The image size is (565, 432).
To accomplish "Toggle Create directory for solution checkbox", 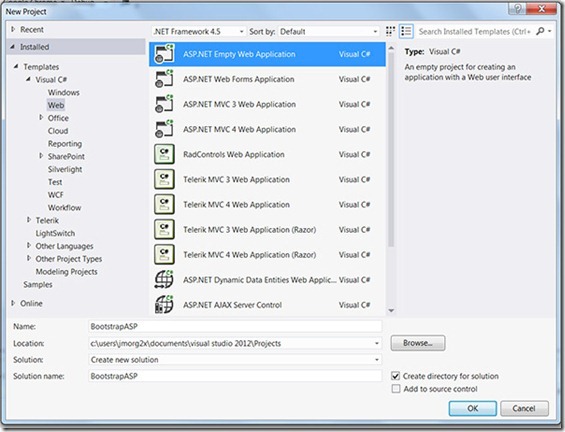I will pyautogui.click(x=395, y=376).
